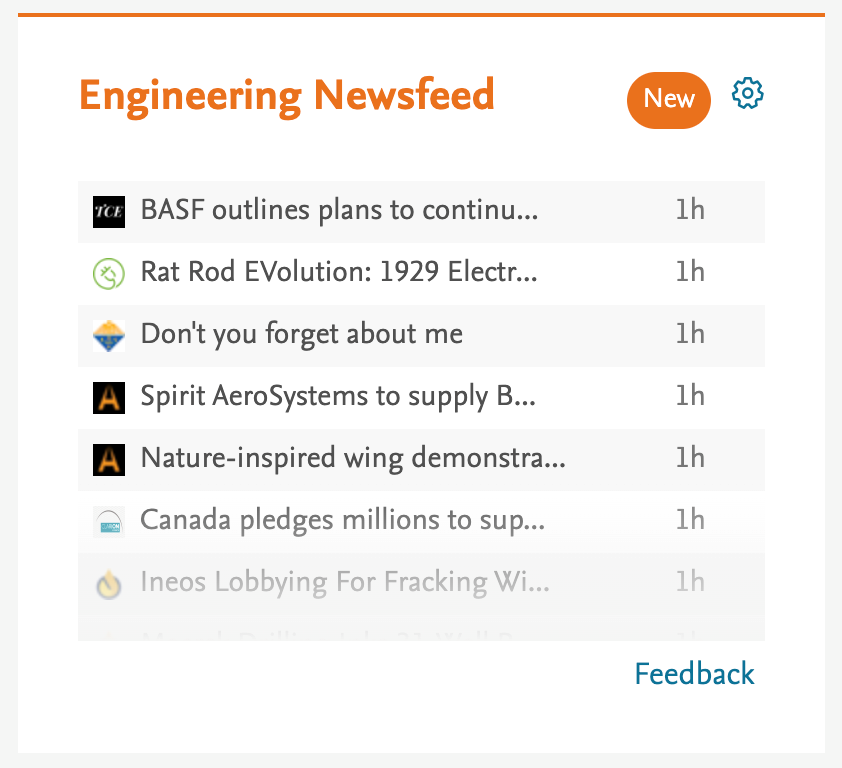
Task: Click the 1h timestamp on BASF row
Action: [690, 211]
